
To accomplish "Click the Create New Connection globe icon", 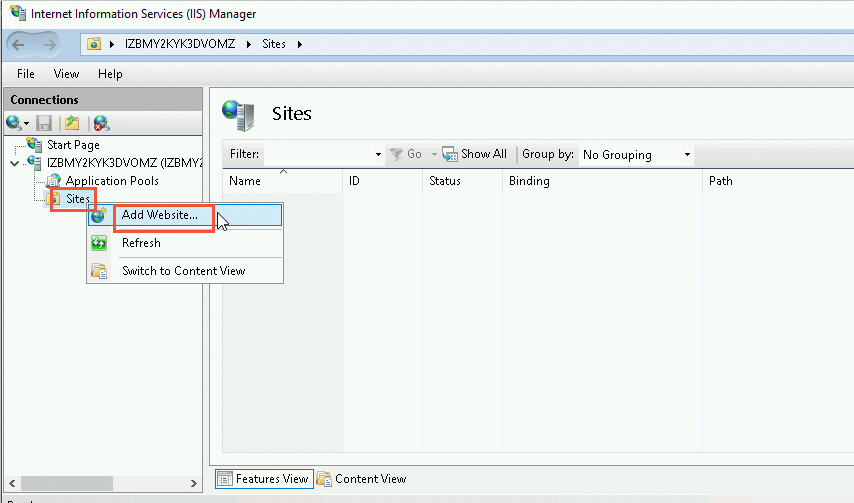I will coord(14,123).
